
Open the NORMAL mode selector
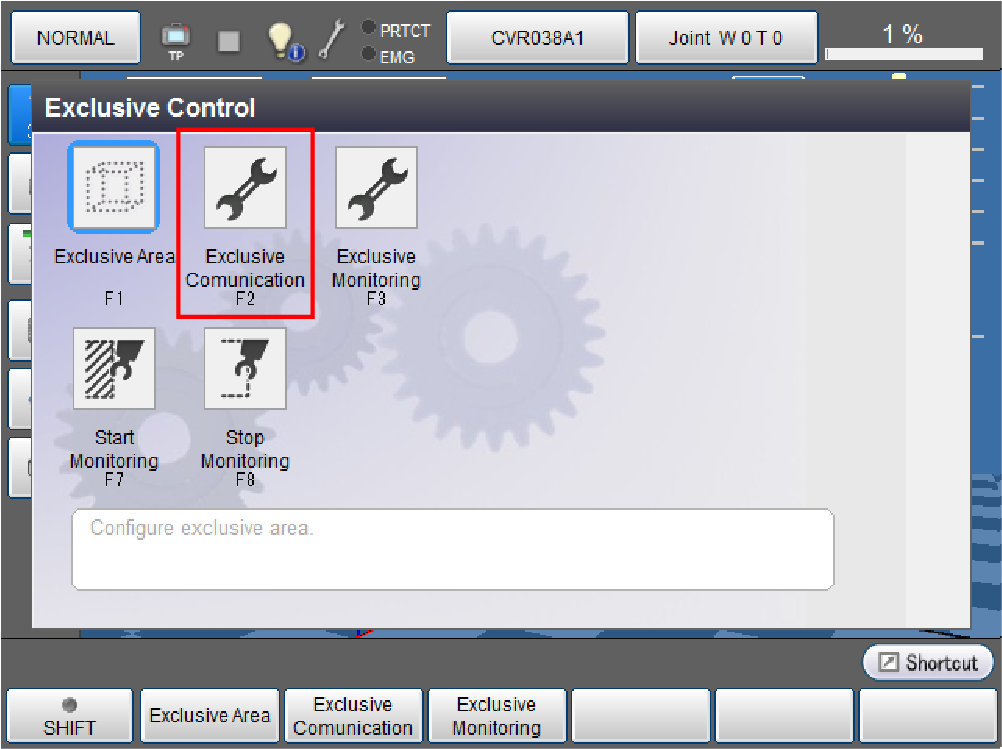[x=76, y=39]
